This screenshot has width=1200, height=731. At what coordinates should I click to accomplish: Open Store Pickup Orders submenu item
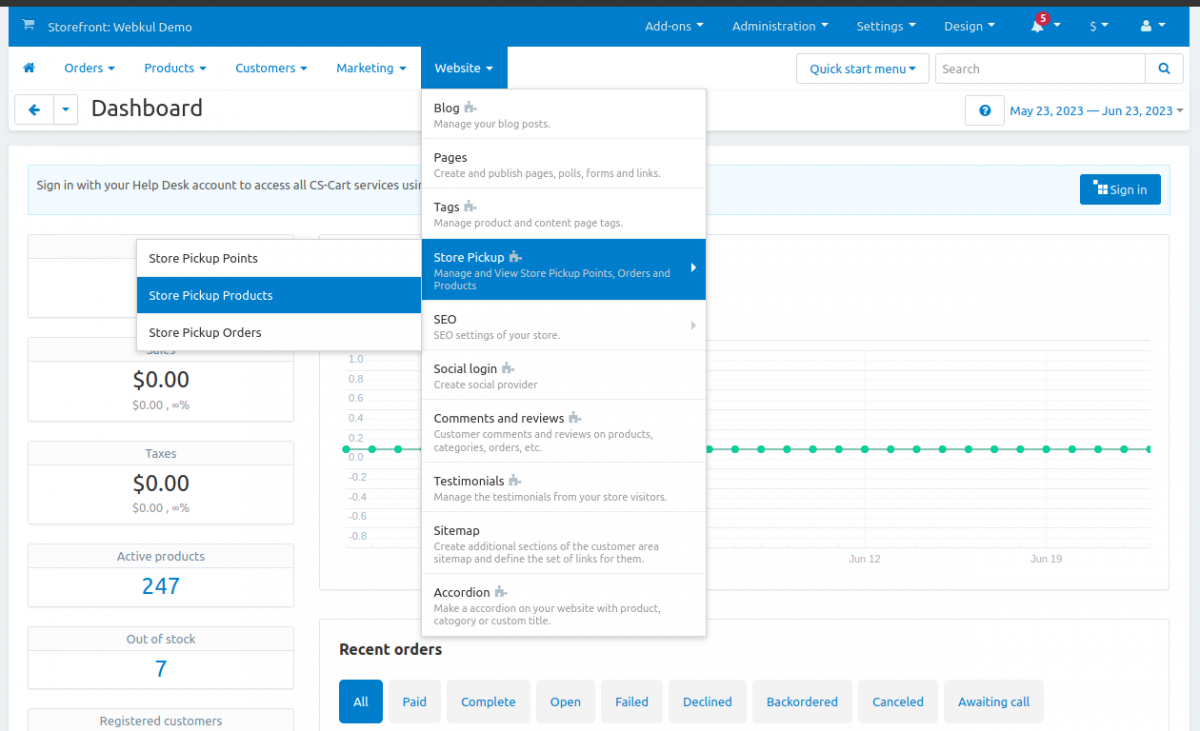pyautogui.click(x=279, y=332)
